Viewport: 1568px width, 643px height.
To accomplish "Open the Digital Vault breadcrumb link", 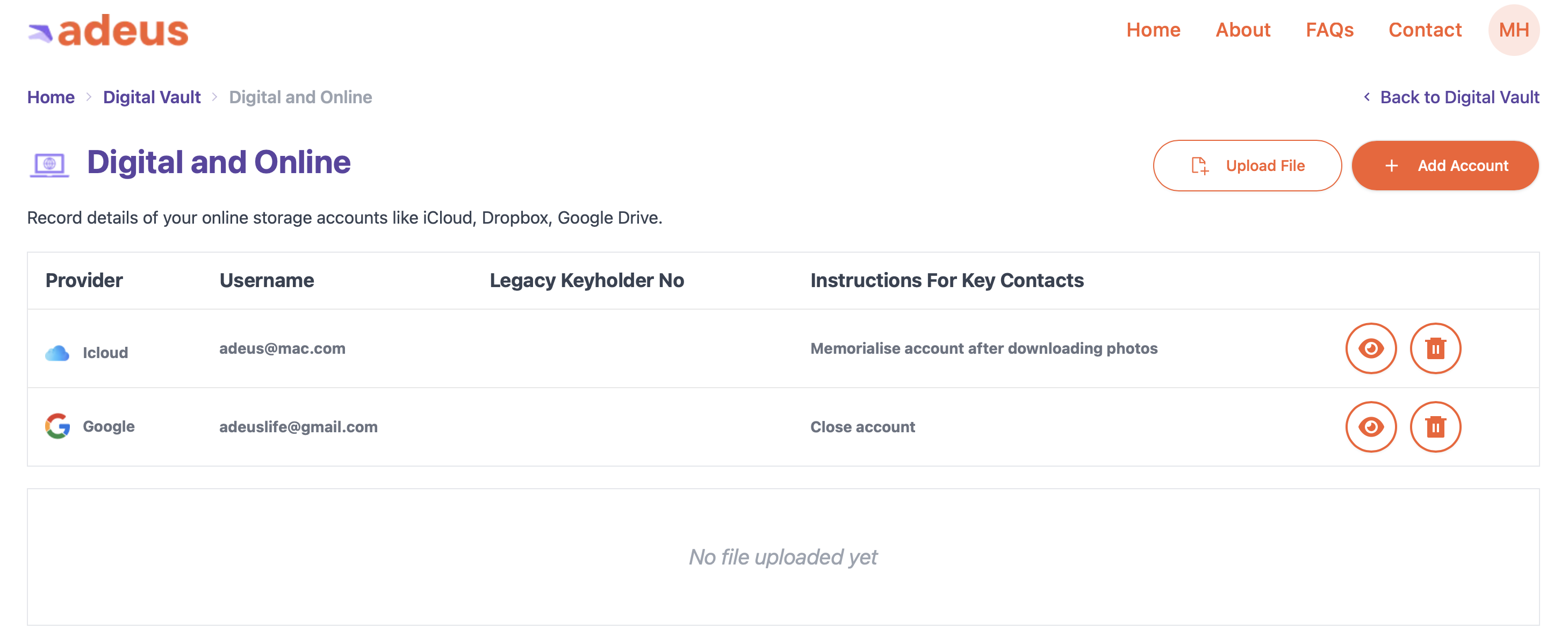I will [152, 97].
